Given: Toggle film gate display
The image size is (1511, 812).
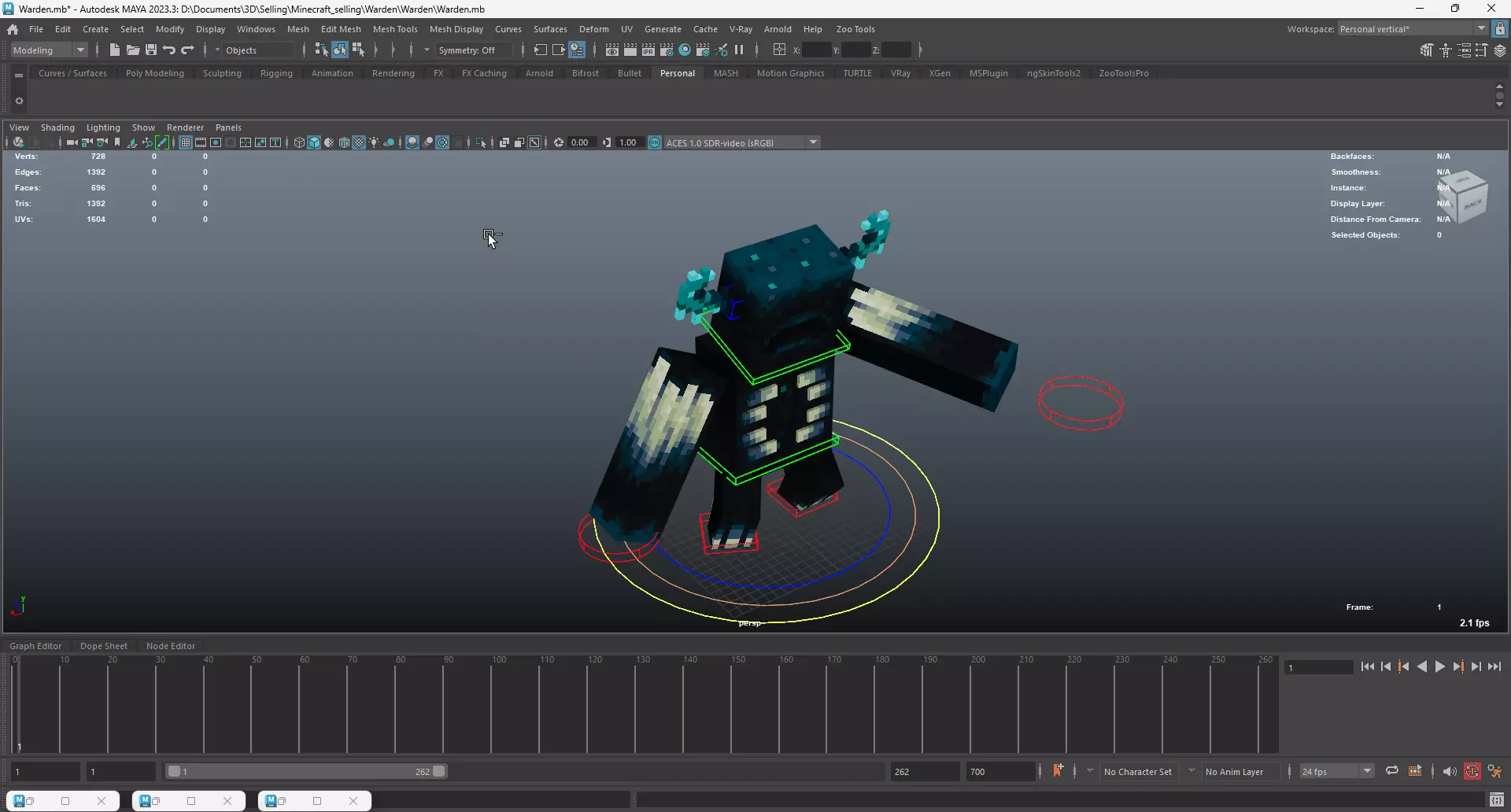Looking at the screenshot, I should click(x=201, y=142).
